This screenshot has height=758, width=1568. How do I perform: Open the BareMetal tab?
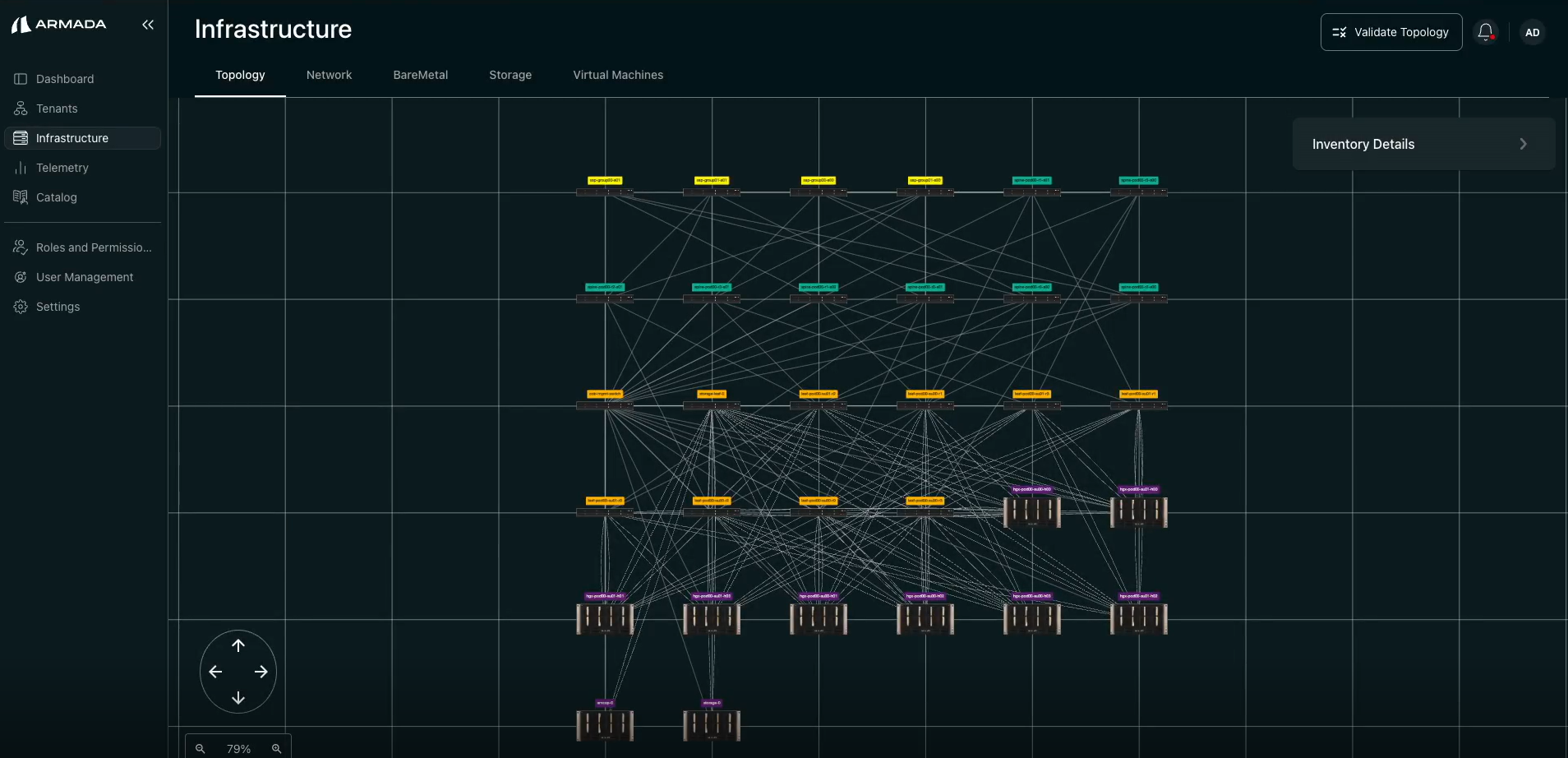(x=420, y=75)
